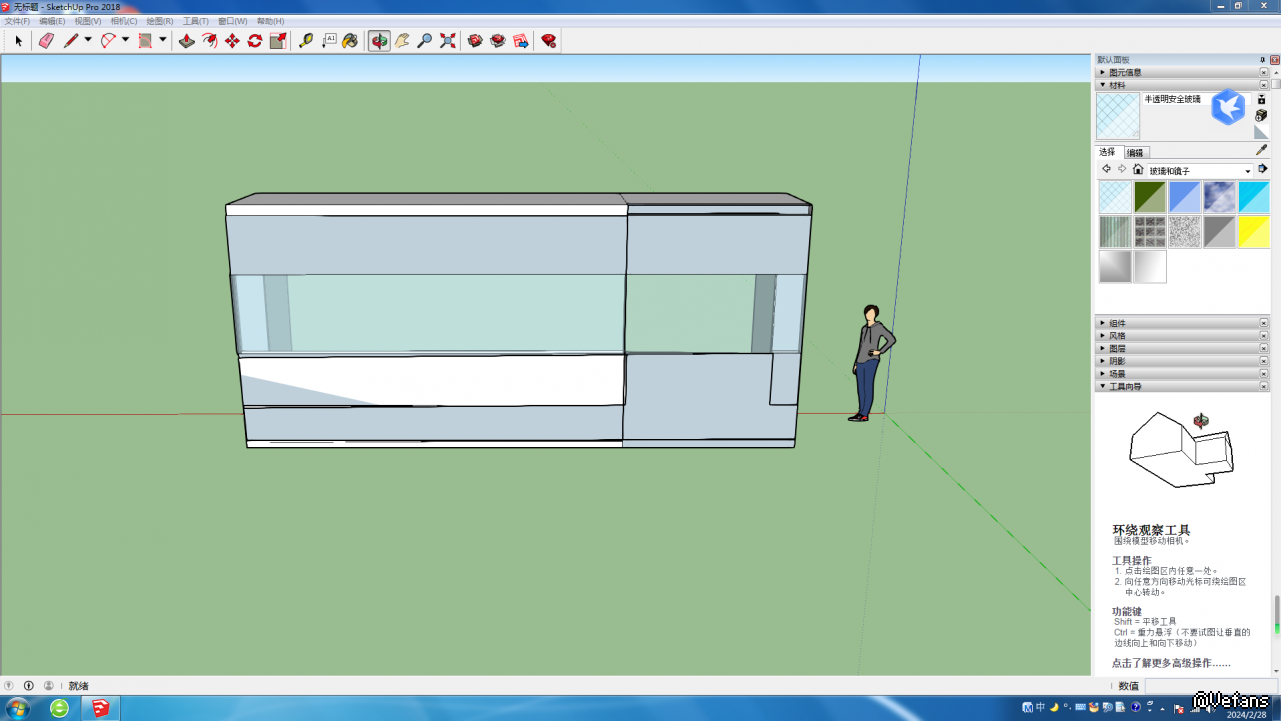
Task: Open the 相机(C) menu
Action: pos(124,21)
